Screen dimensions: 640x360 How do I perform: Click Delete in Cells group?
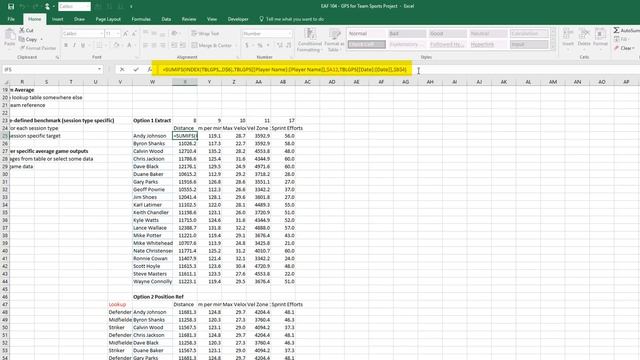(x=584, y=38)
